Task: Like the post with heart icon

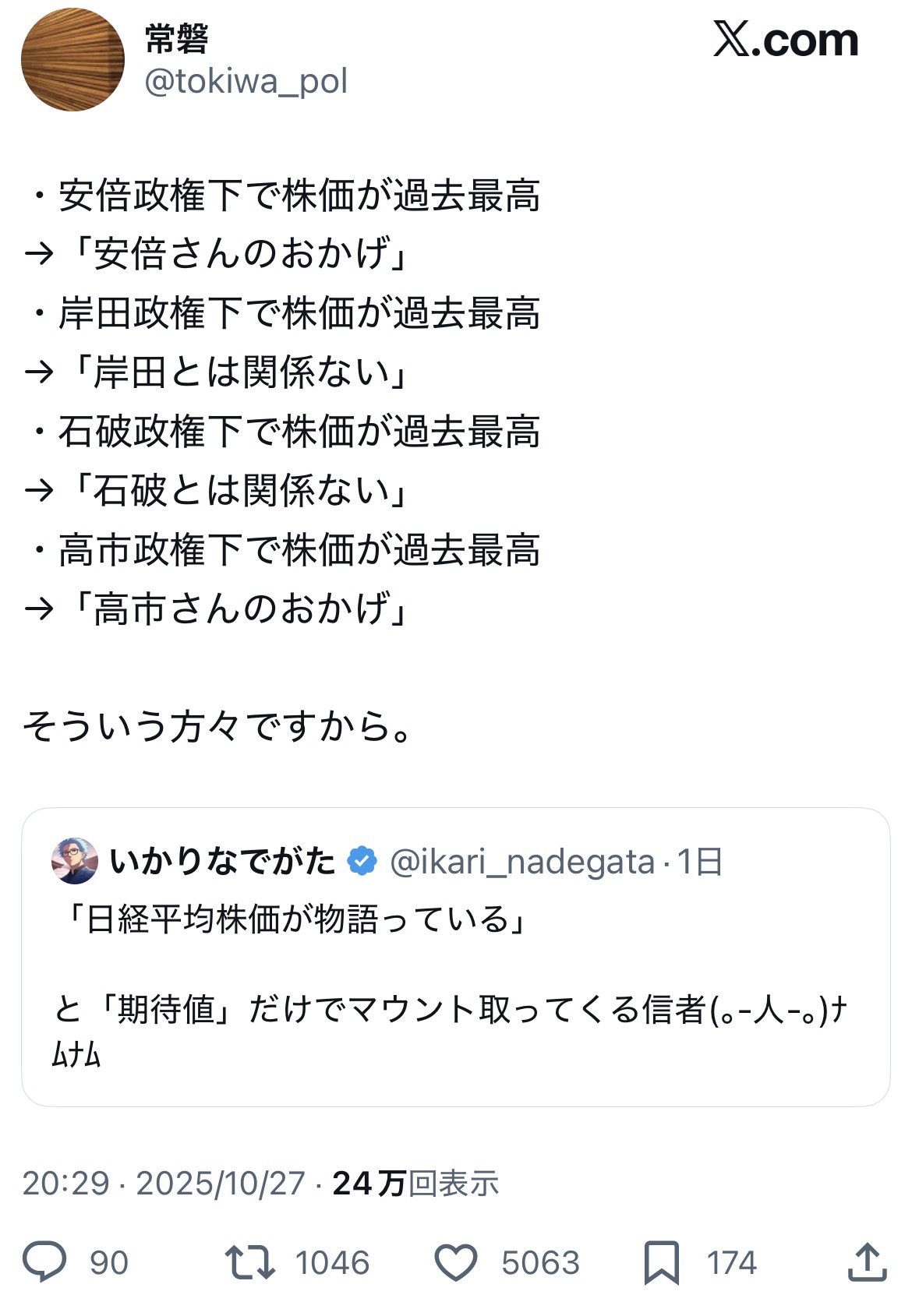Action: tap(455, 1262)
